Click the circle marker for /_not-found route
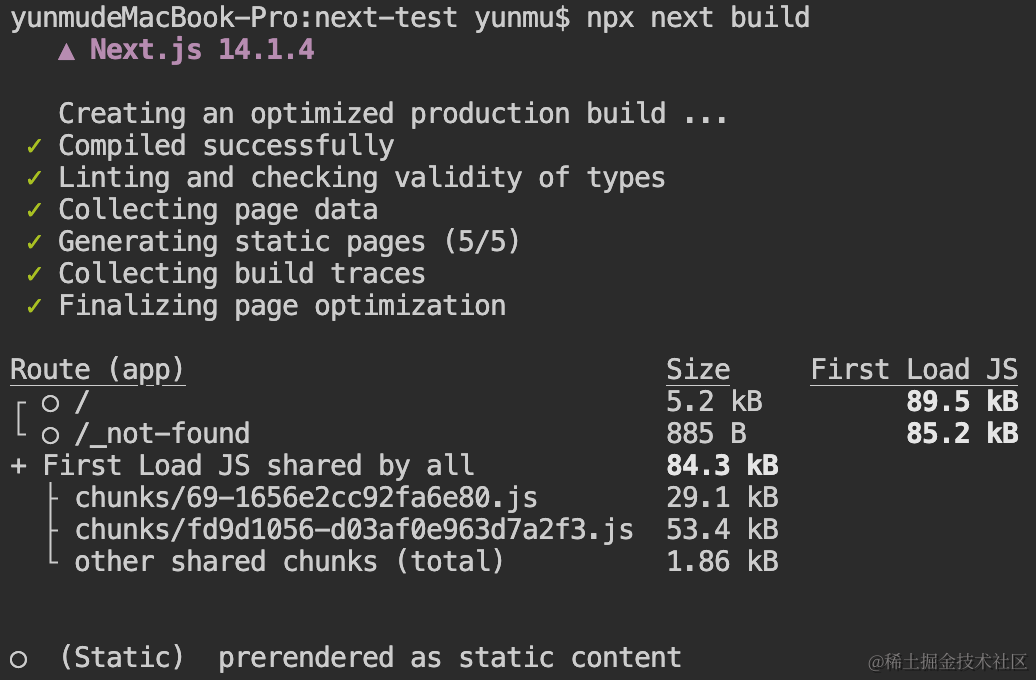Screen dimensions: 1036x680 coord(50,435)
